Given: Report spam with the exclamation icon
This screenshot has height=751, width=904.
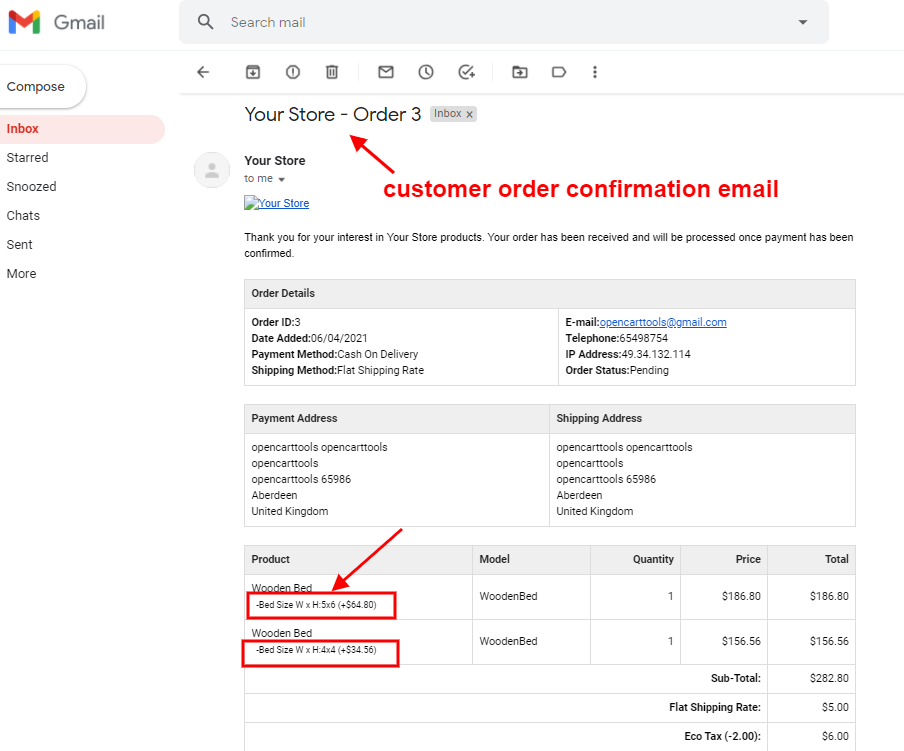Looking at the screenshot, I should (292, 72).
